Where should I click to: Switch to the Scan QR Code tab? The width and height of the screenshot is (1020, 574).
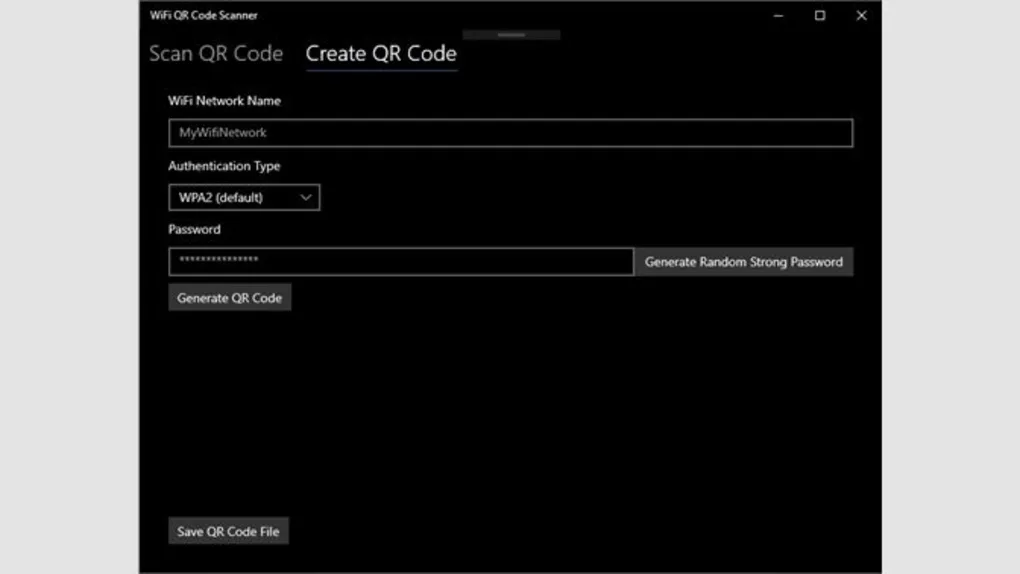(x=216, y=53)
